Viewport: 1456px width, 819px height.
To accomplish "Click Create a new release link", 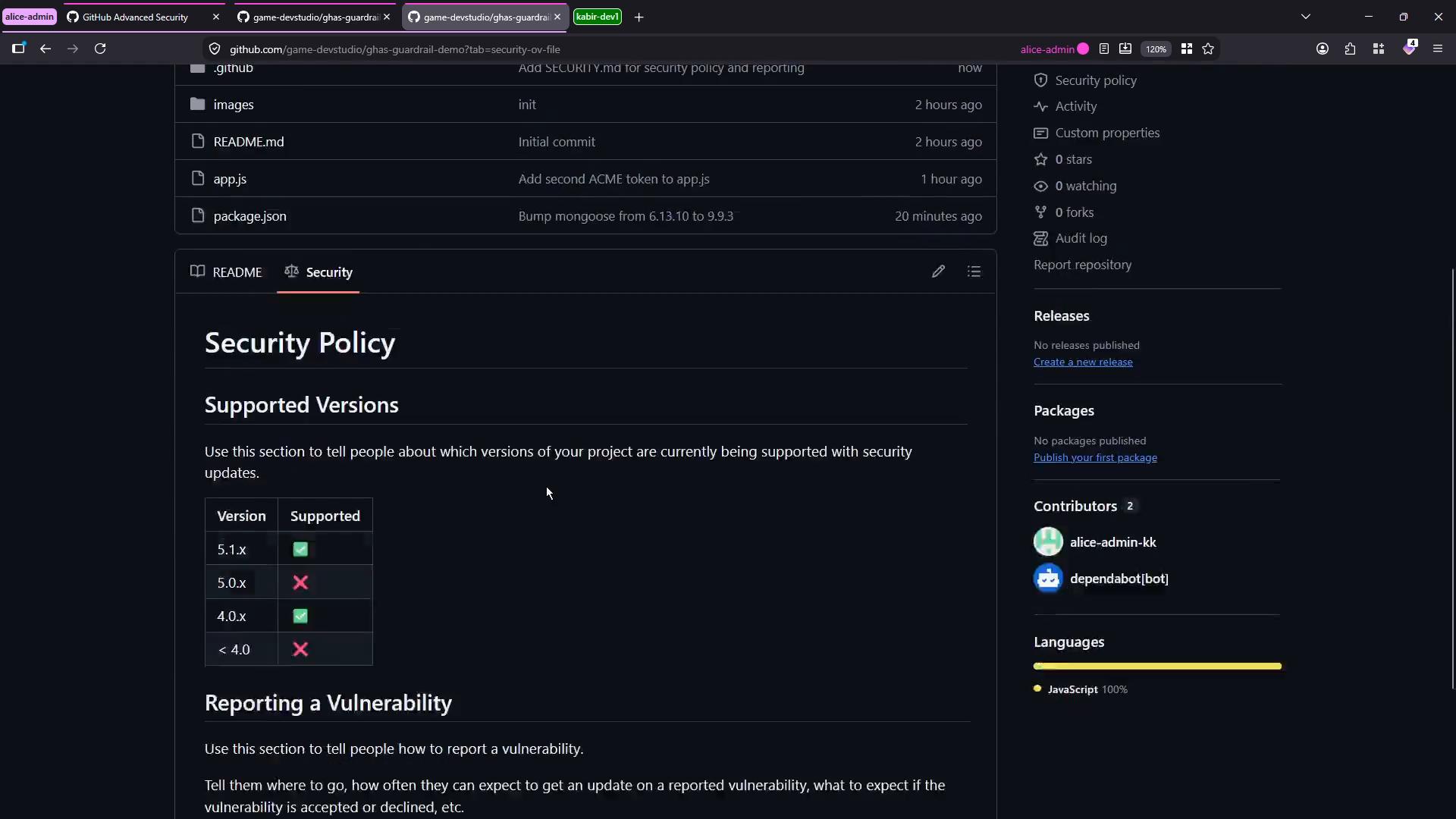I will click(x=1083, y=362).
